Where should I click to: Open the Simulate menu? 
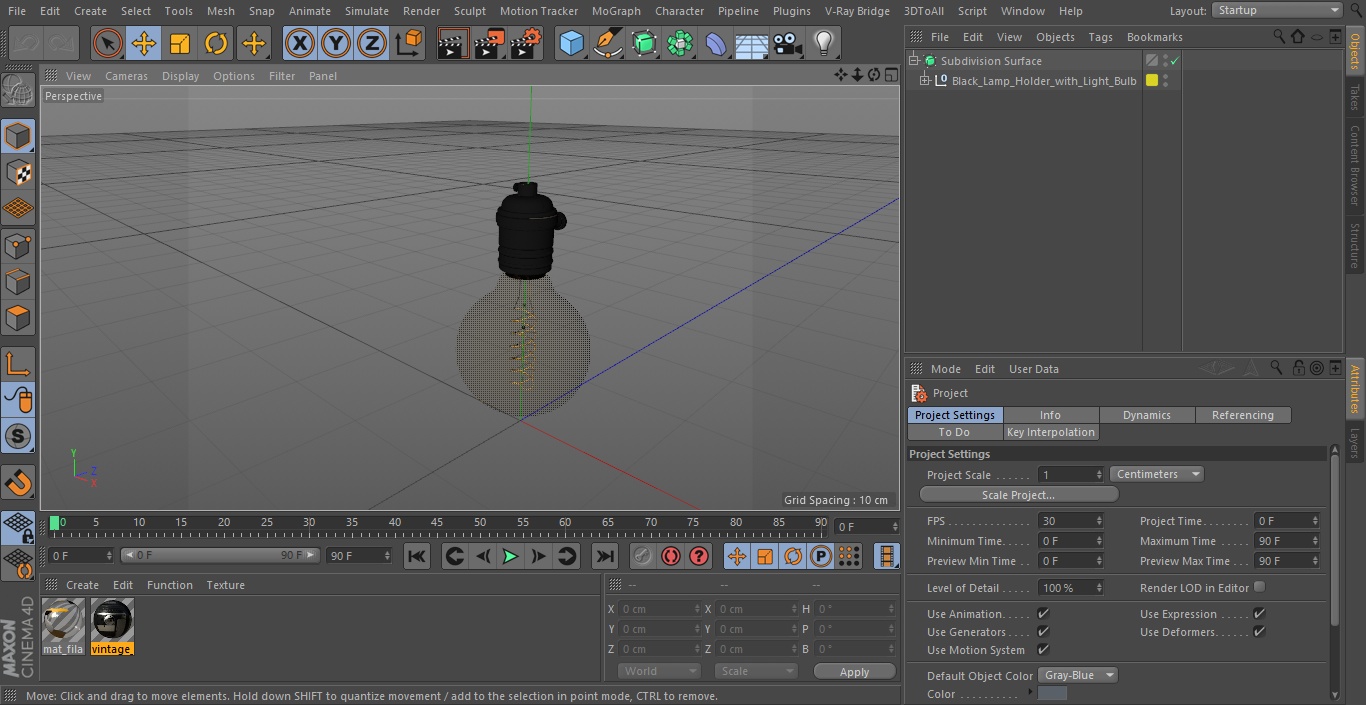pyautogui.click(x=367, y=11)
